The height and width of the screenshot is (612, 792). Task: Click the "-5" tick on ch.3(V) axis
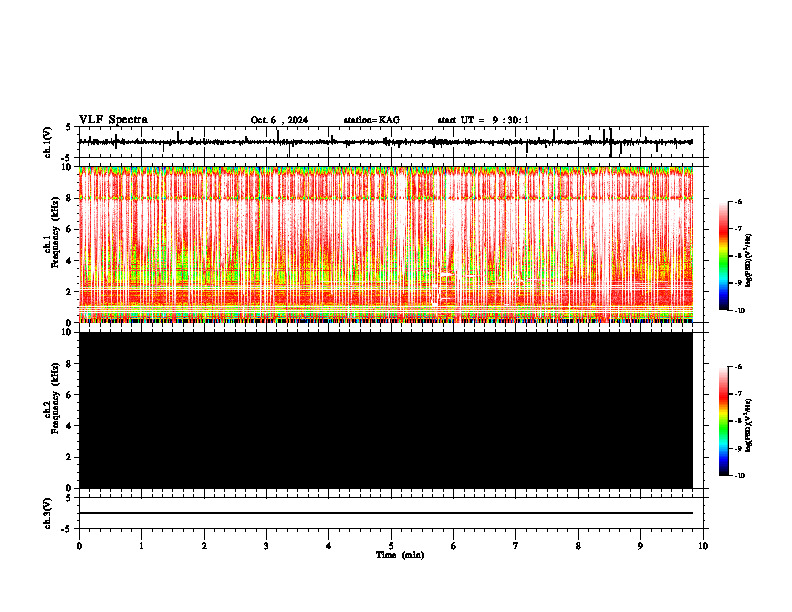(x=67, y=529)
